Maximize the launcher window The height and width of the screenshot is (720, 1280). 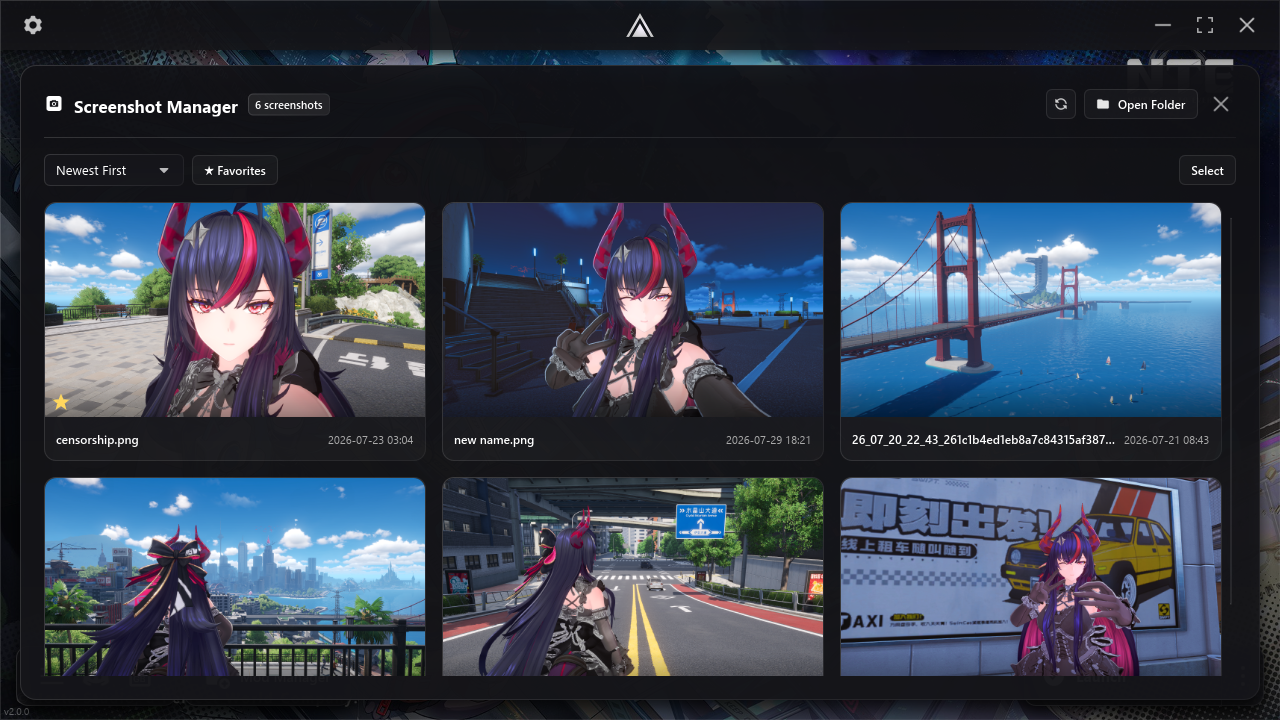[1205, 25]
